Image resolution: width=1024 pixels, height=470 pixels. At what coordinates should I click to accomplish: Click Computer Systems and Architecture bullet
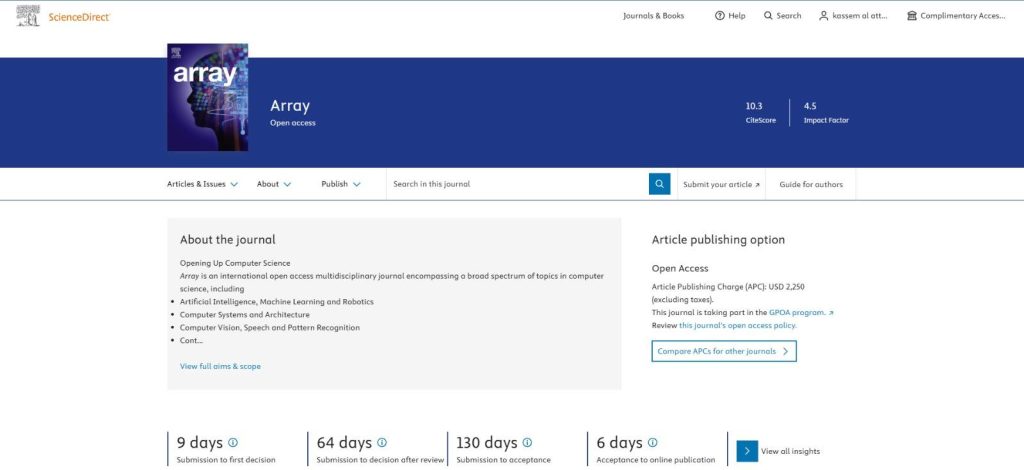tap(245, 315)
